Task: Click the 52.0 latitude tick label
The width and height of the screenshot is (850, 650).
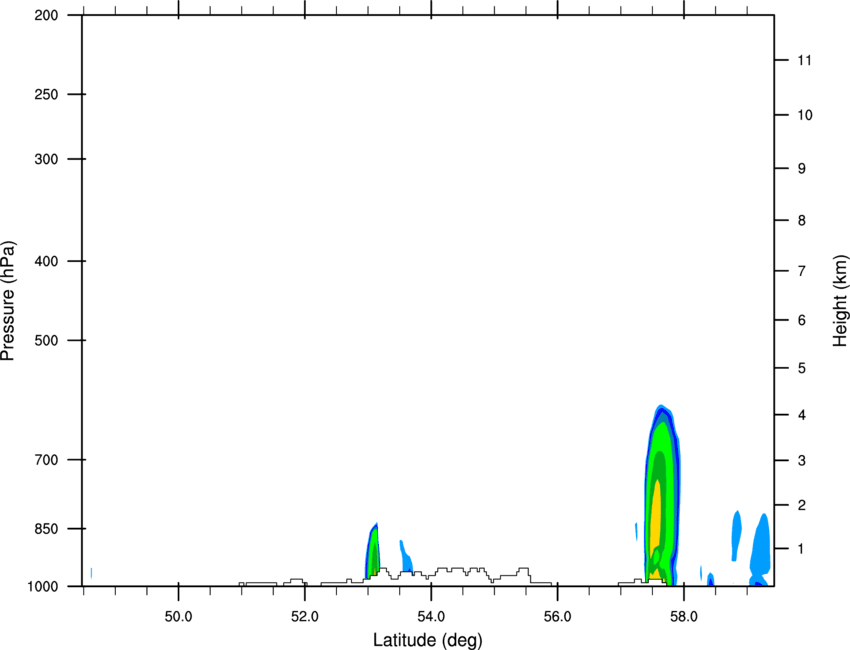Action: (305, 617)
